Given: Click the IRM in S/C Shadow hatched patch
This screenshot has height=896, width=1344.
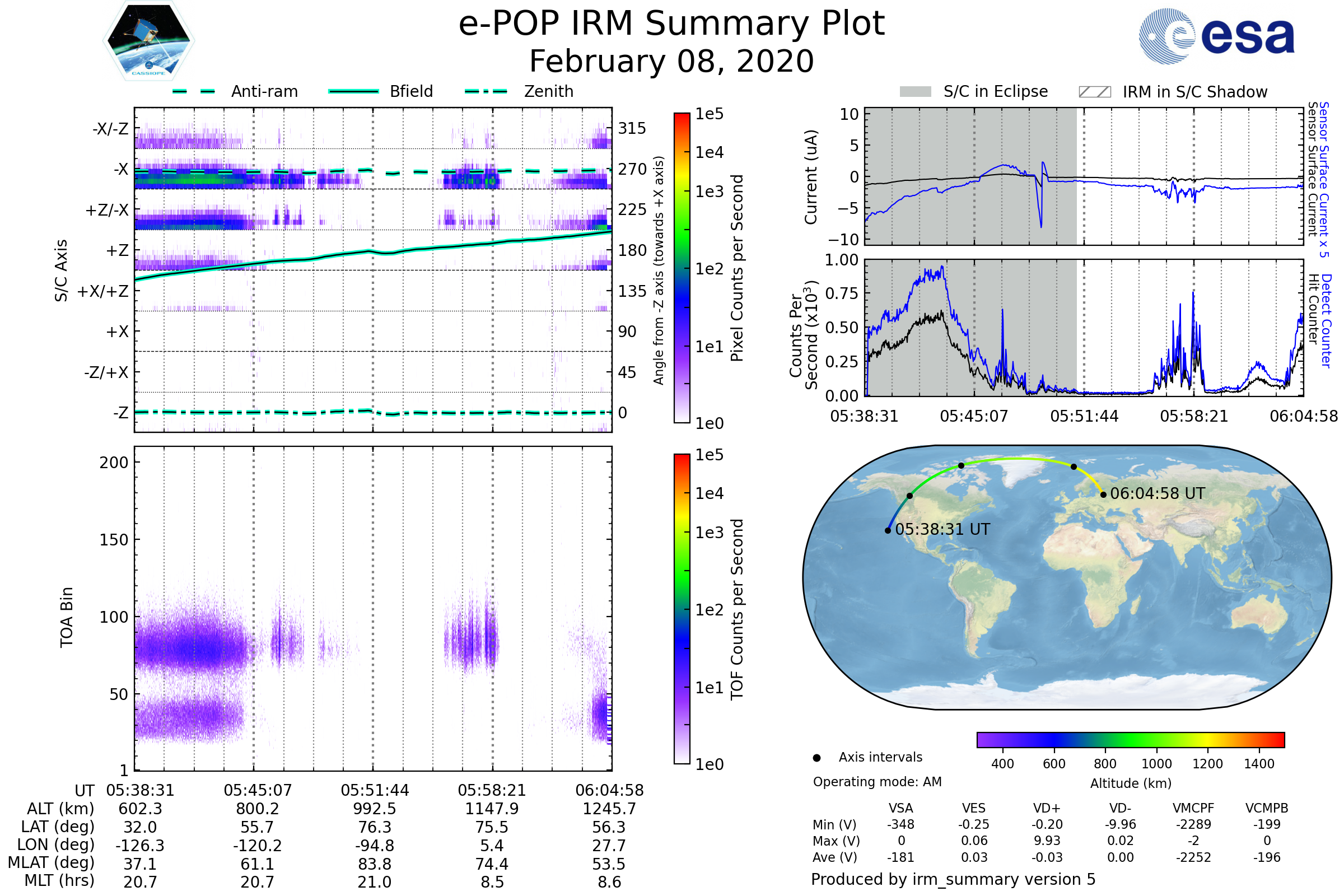Looking at the screenshot, I should coord(1094,92).
